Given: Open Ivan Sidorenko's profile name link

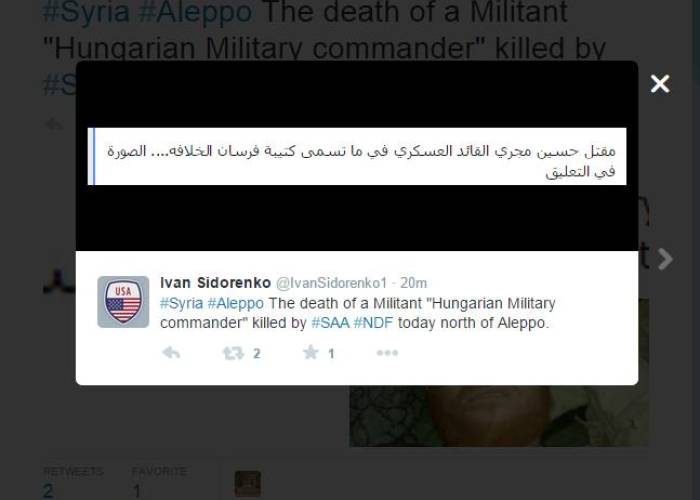Looking at the screenshot, I should (215, 283).
